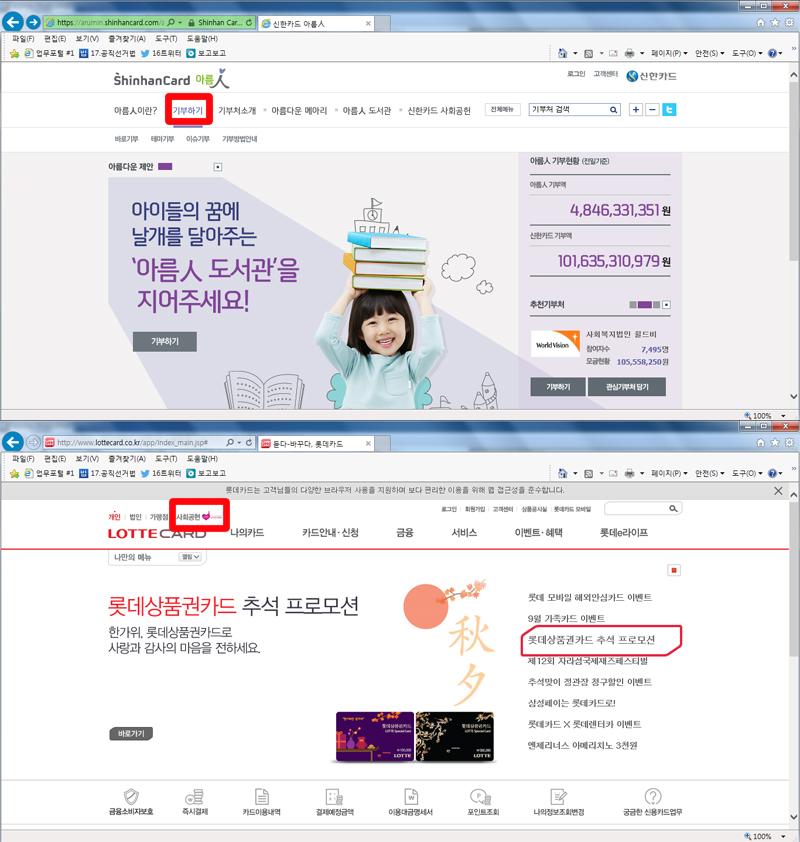Viewport: 800px width, 842px height.
Task: Open 즉시결제 icon on Lotte Card page
Action: coord(194,796)
